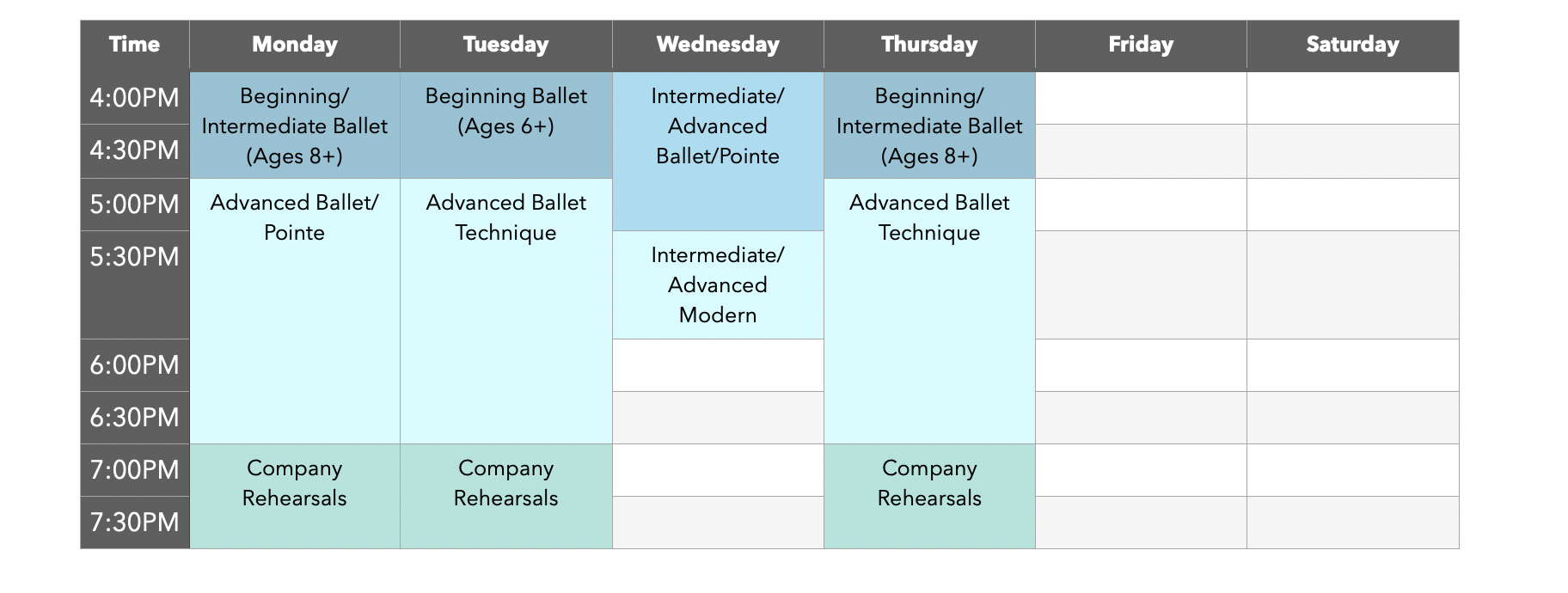Click the Time header cell
1568x593 pixels.
point(135,45)
